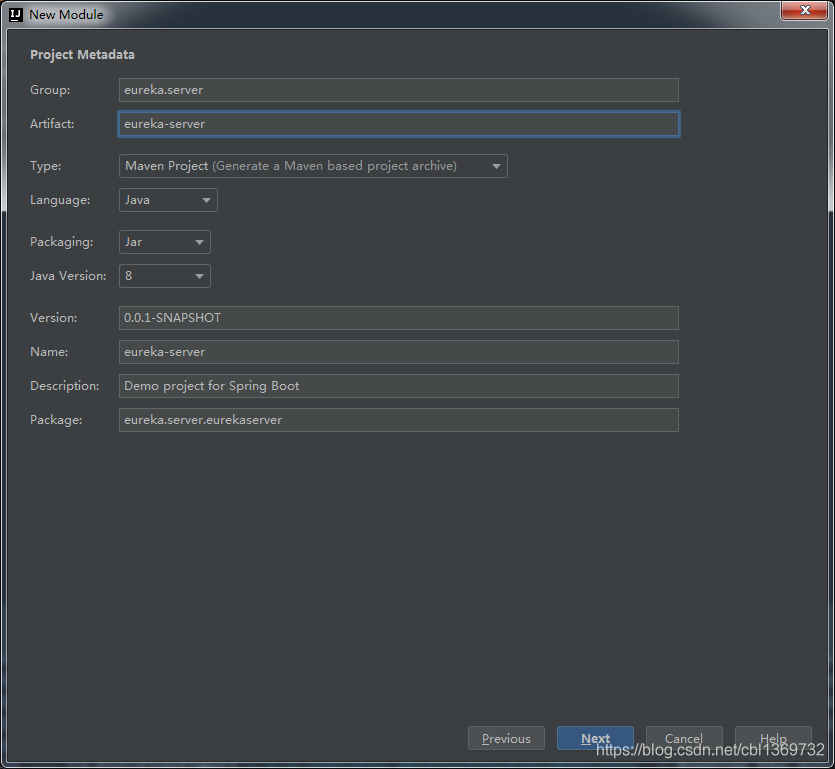
Task: Close the New Module dialog window
Action: point(803,12)
